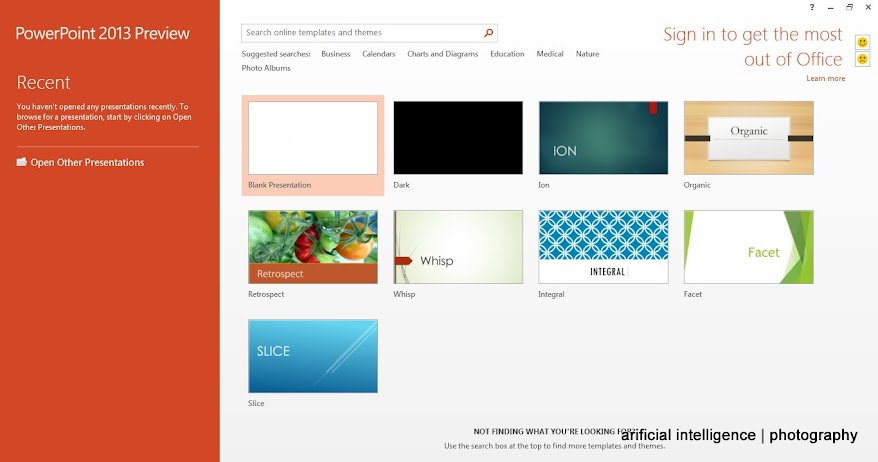The width and height of the screenshot is (878, 462).
Task: Open the help question mark icon
Action: [812, 7]
